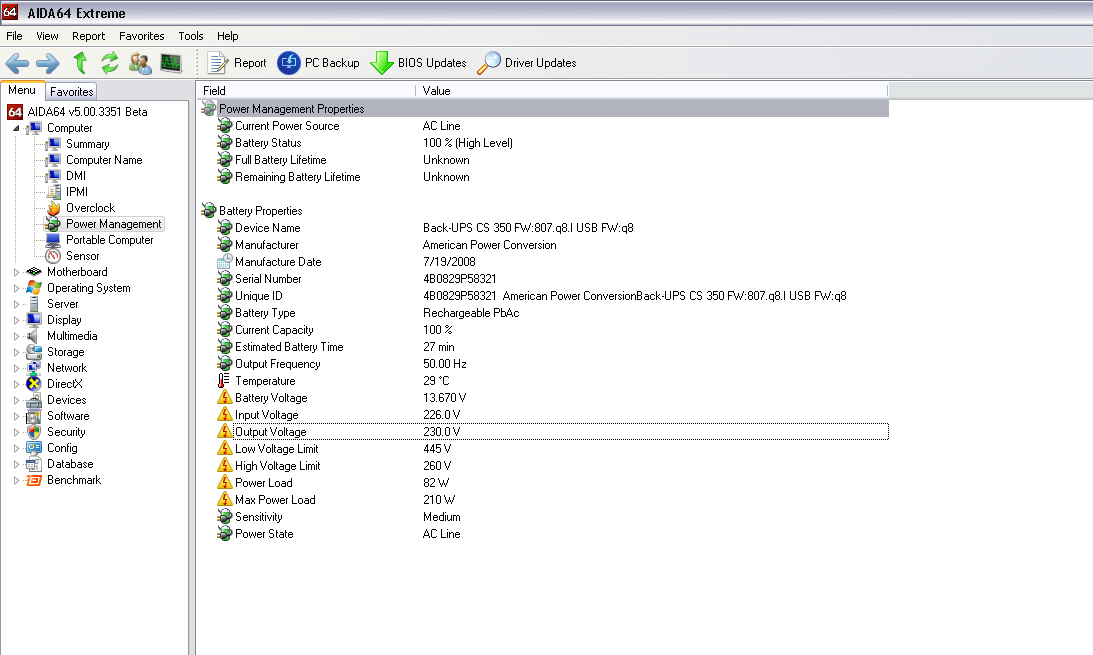Click the Device Name field row
This screenshot has height=655, width=1093.
click(552, 228)
